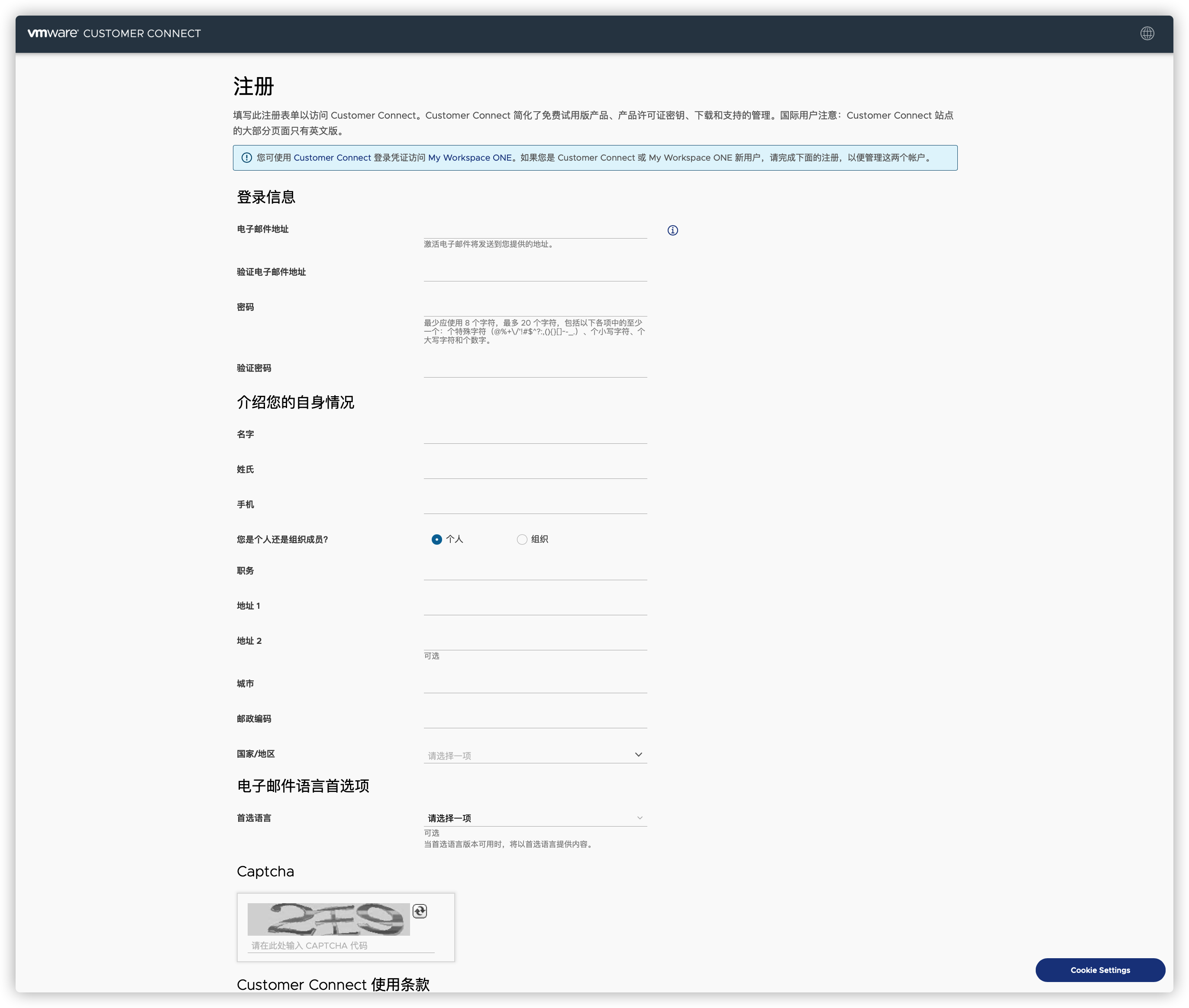The height and width of the screenshot is (1008, 1189).
Task: Click the CAPTCHA code input field
Action: [x=340, y=945]
